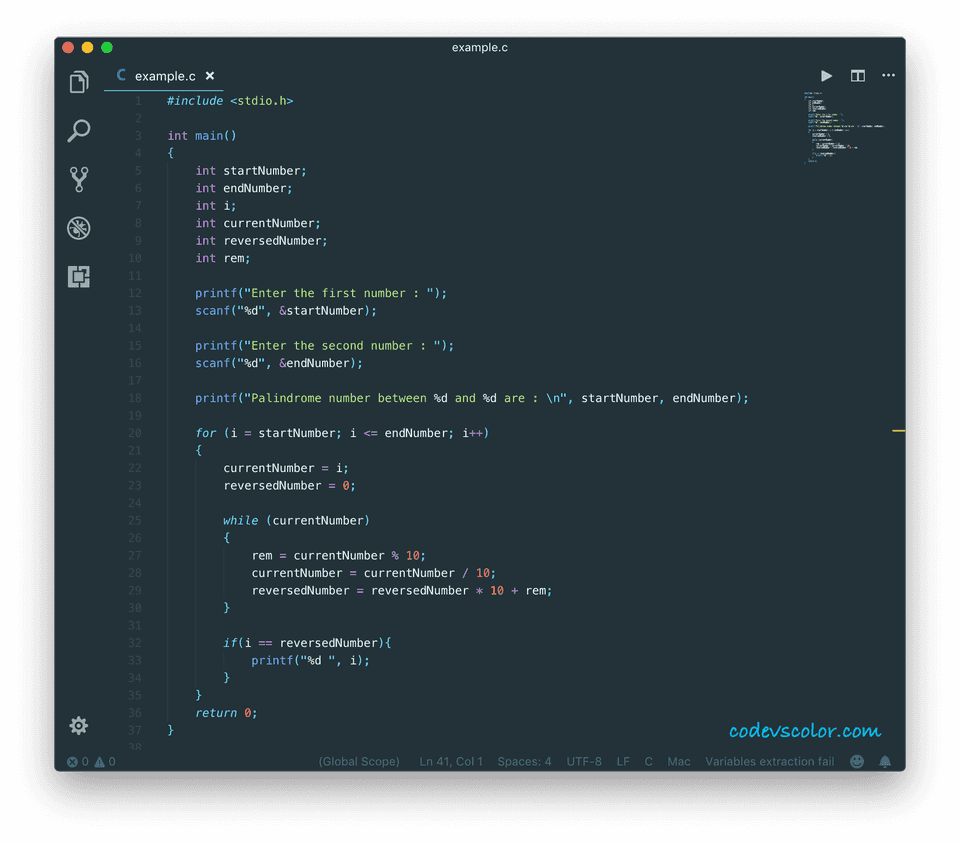
Task: Open the Source Control view
Action: pos(78,179)
